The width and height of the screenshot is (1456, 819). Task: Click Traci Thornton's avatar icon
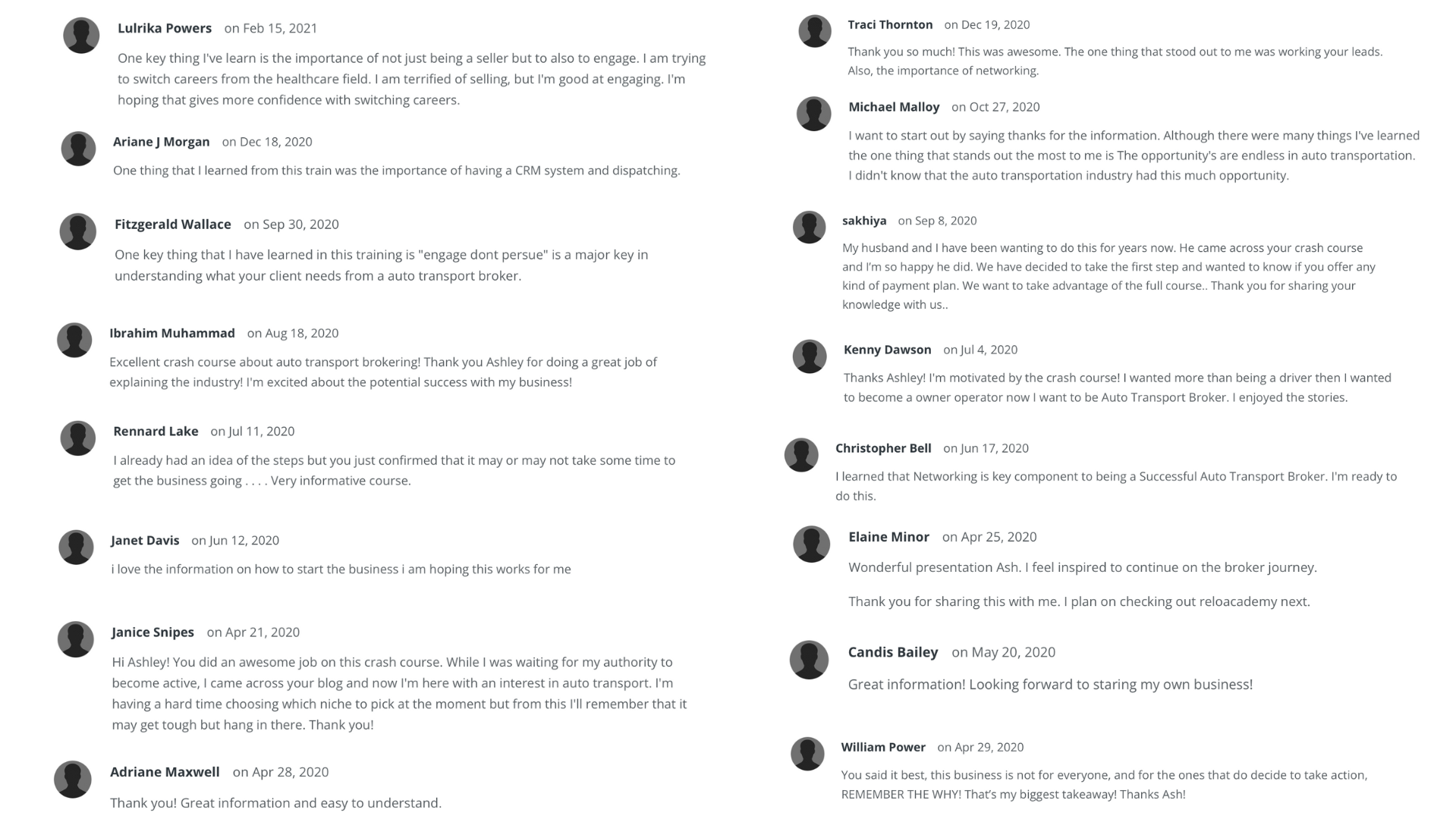click(x=815, y=31)
